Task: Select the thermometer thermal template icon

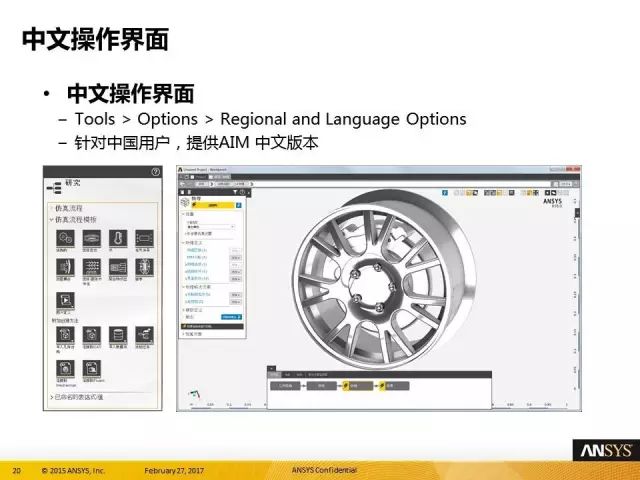Action: 118,238
